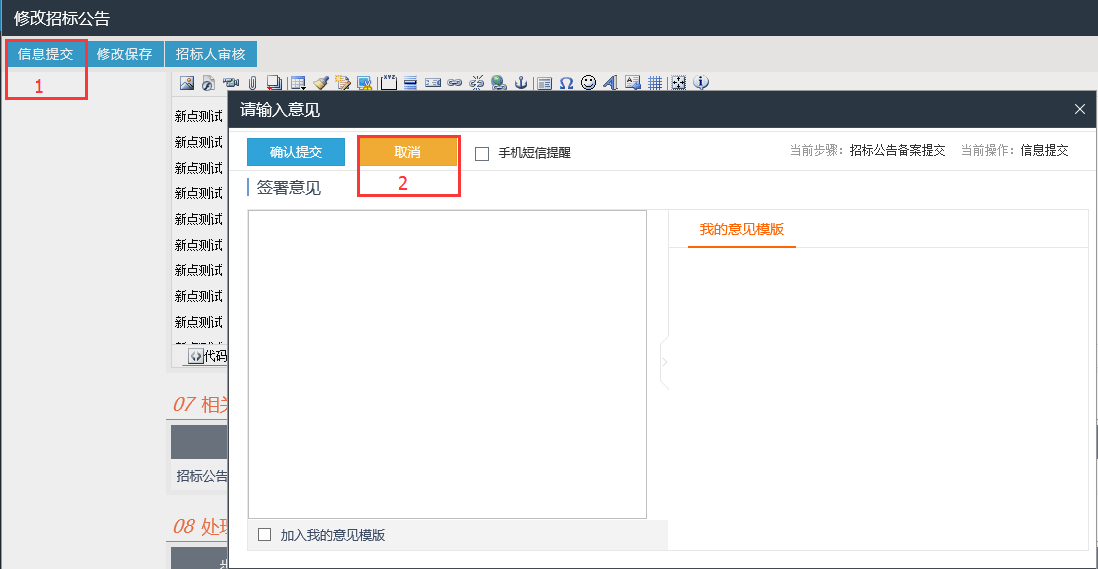Click the 确认提交 button
The width and height of the screenshot is (1098, 569).
[x=296, y=152]
